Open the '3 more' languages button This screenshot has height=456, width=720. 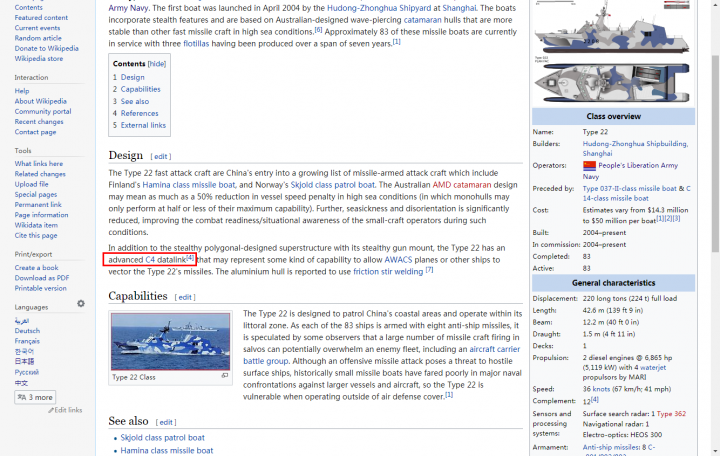pyautogui.click(x=35, y=397)
